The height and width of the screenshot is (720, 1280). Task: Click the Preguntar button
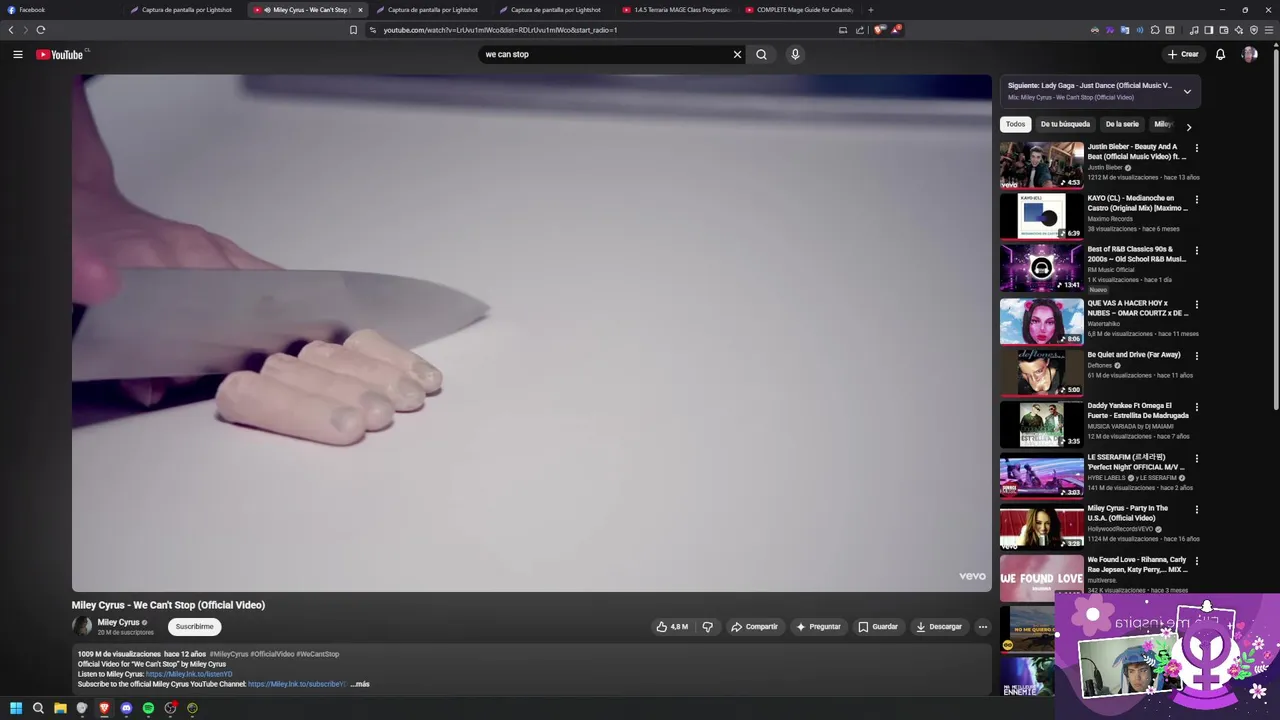coord(818,627)
